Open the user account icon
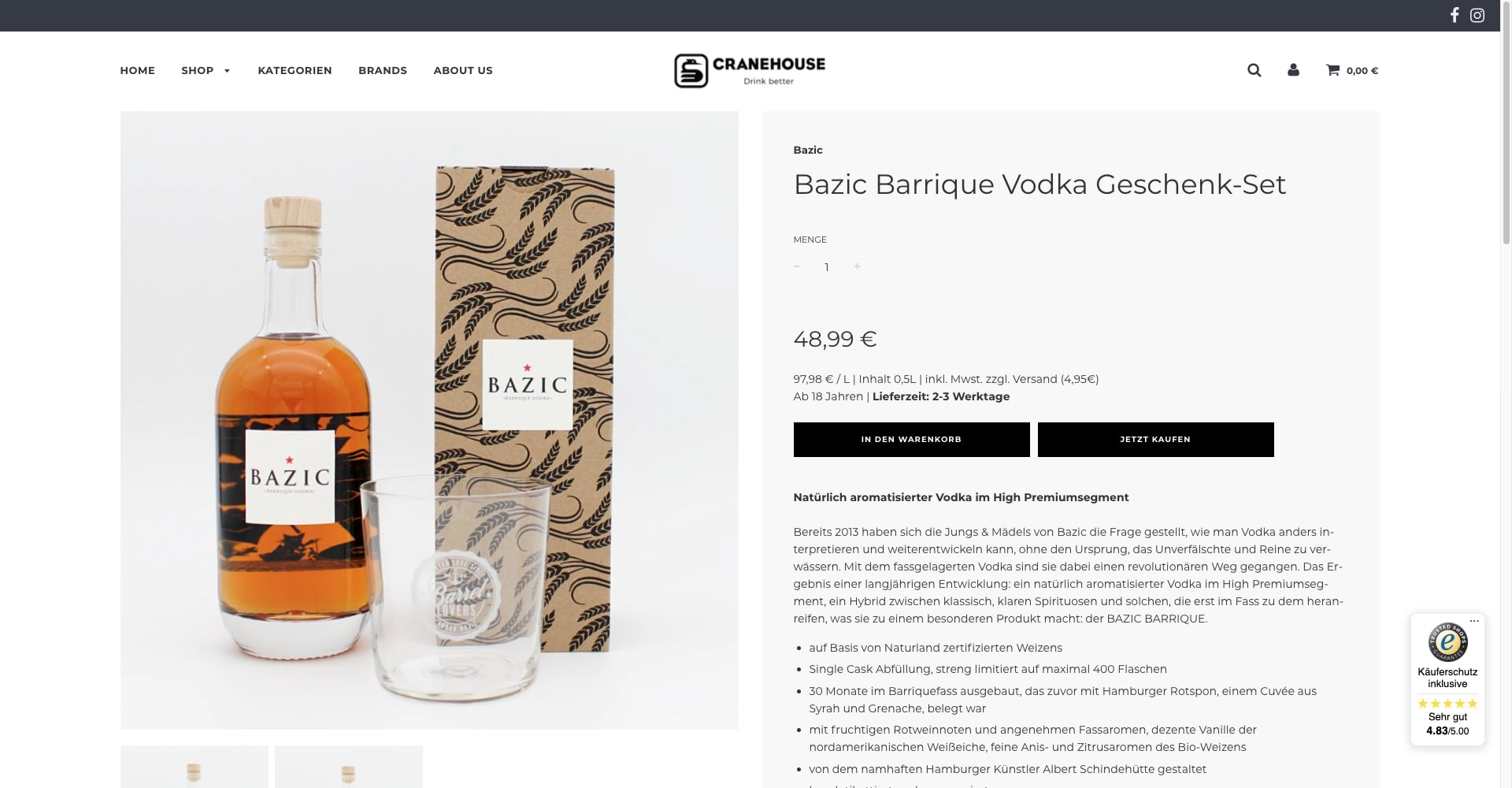The width and height of the screenshot is (1512, 788). pyautogui.click(x=1293, y=70)
